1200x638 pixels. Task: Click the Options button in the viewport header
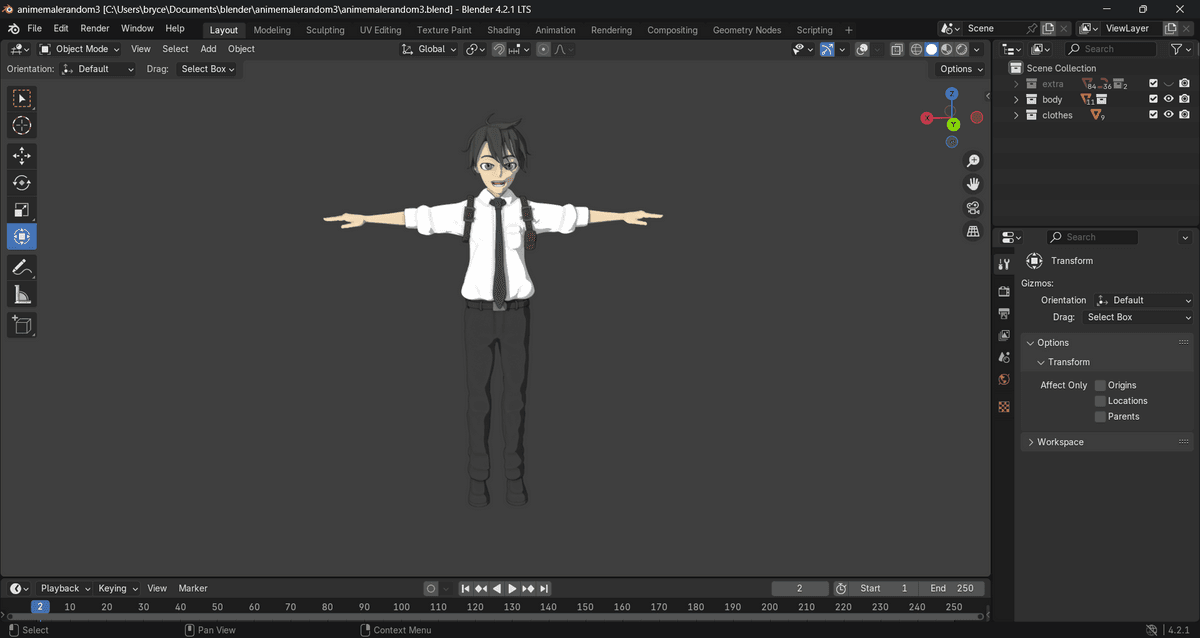(x=960, y=69)
